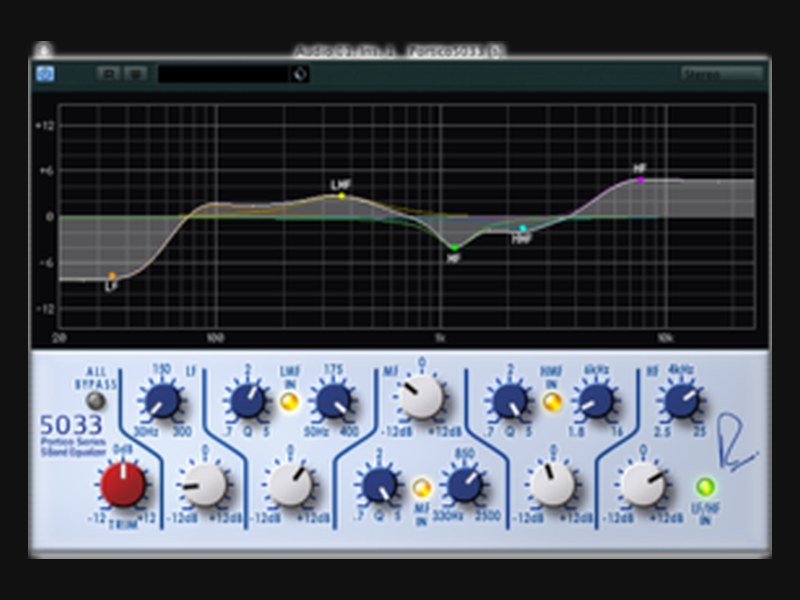Select the magenta HF node on the graph
The image size is (800, 600).
tap(641, 180)
